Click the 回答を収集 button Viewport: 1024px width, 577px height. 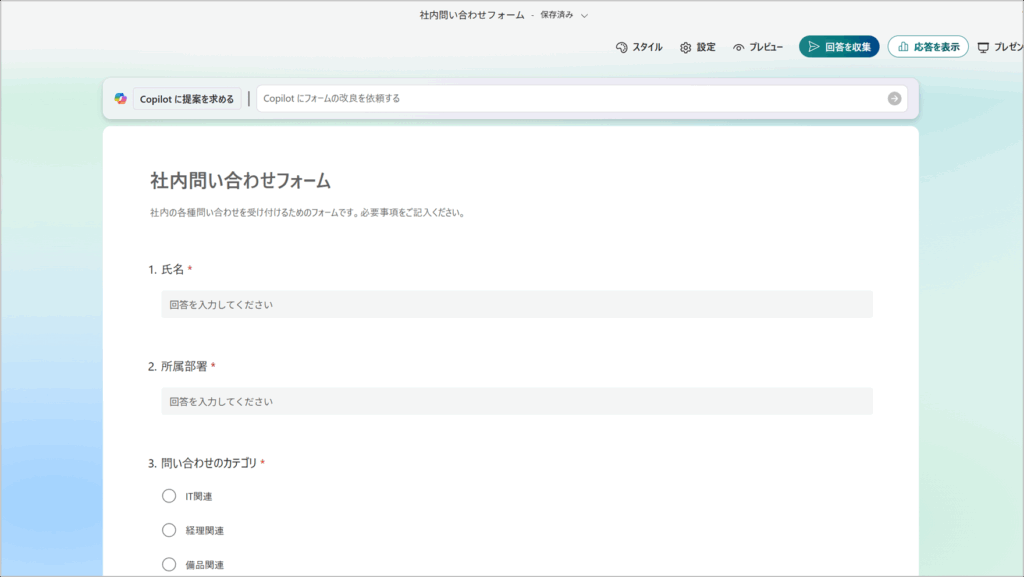(838, 47)
